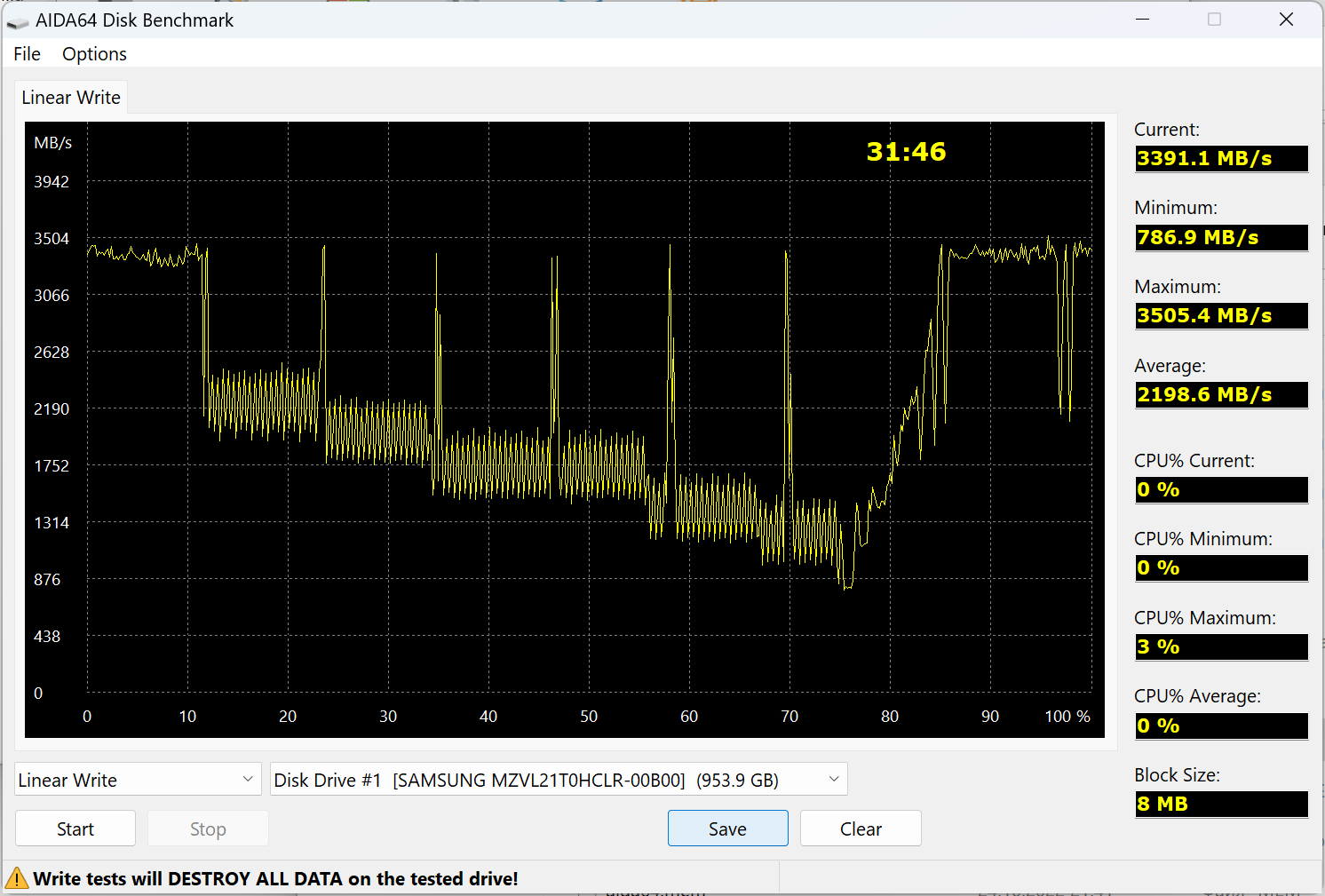1325x896 pixels.
Task: Click the CPU% Maximum: label
Action: coord(1205,617)
